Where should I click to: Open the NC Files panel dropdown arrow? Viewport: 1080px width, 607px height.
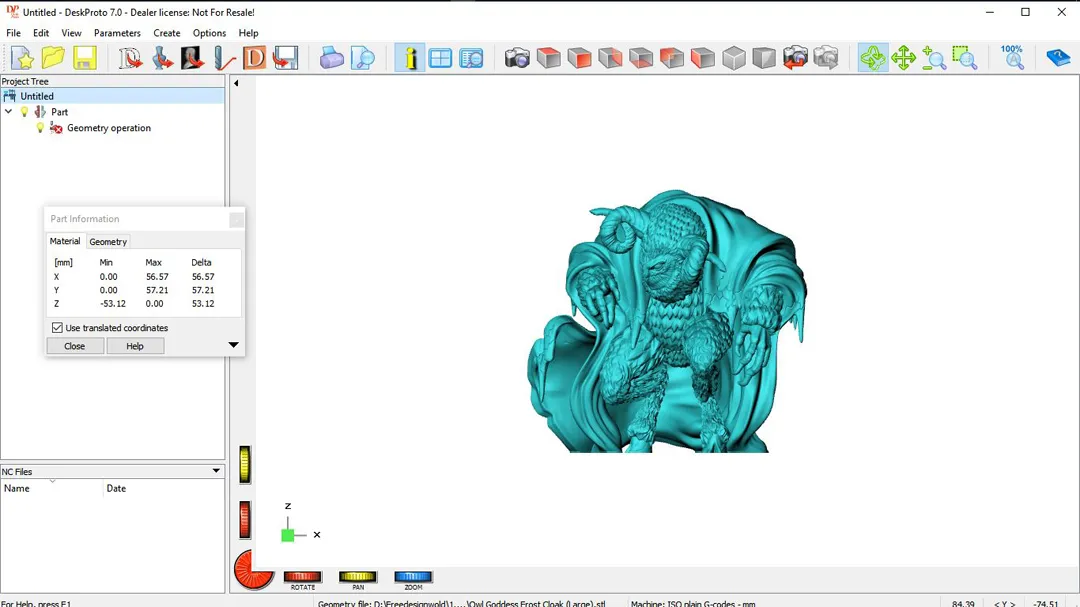(216, 471)
